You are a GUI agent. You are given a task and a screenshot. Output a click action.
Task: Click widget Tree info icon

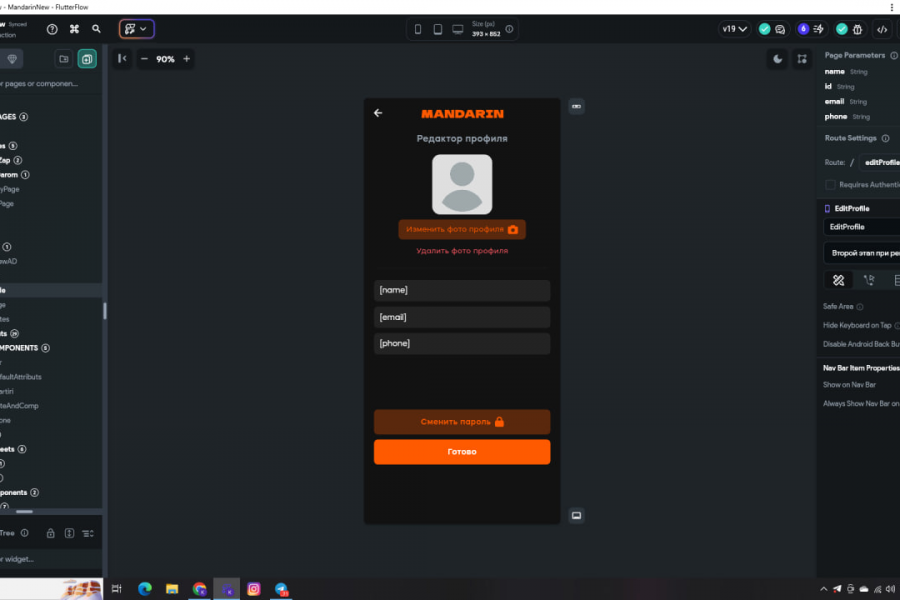point(25,533)
